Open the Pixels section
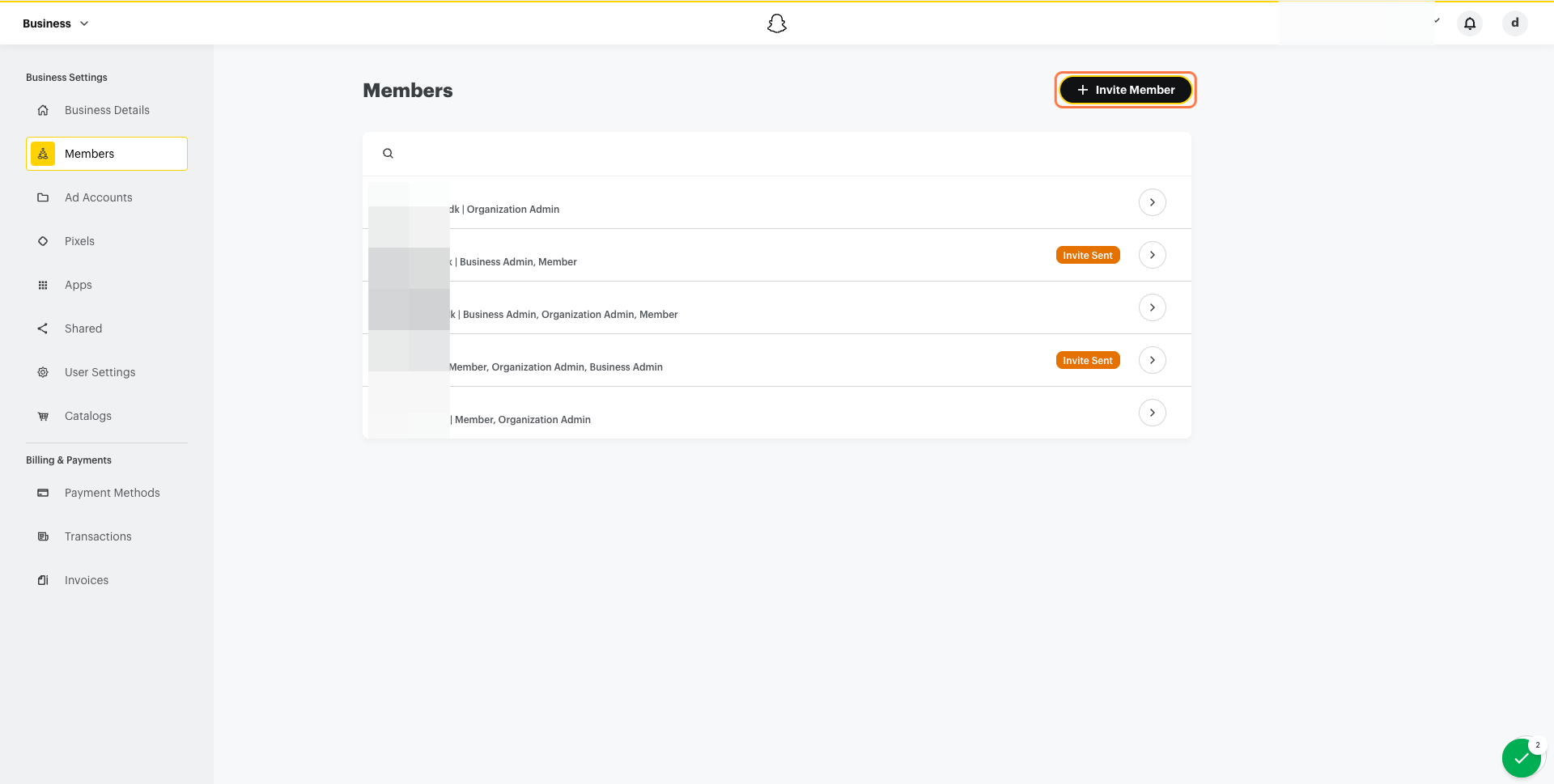Viewport: 1554px width, 784px height. point(107,241)
